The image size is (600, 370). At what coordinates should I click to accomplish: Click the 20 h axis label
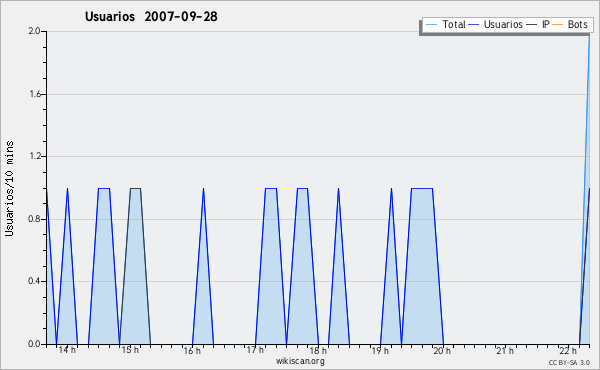click(442, 350)
